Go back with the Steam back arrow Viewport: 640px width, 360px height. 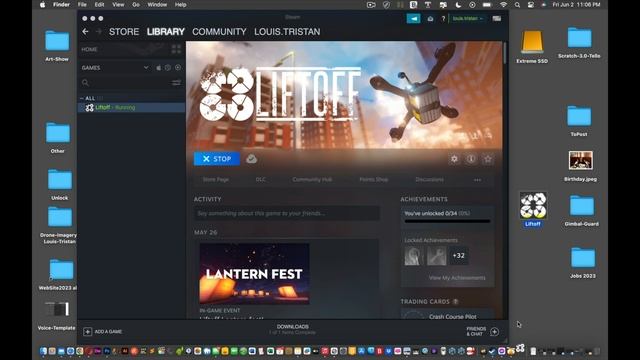[x=85, y=31]
